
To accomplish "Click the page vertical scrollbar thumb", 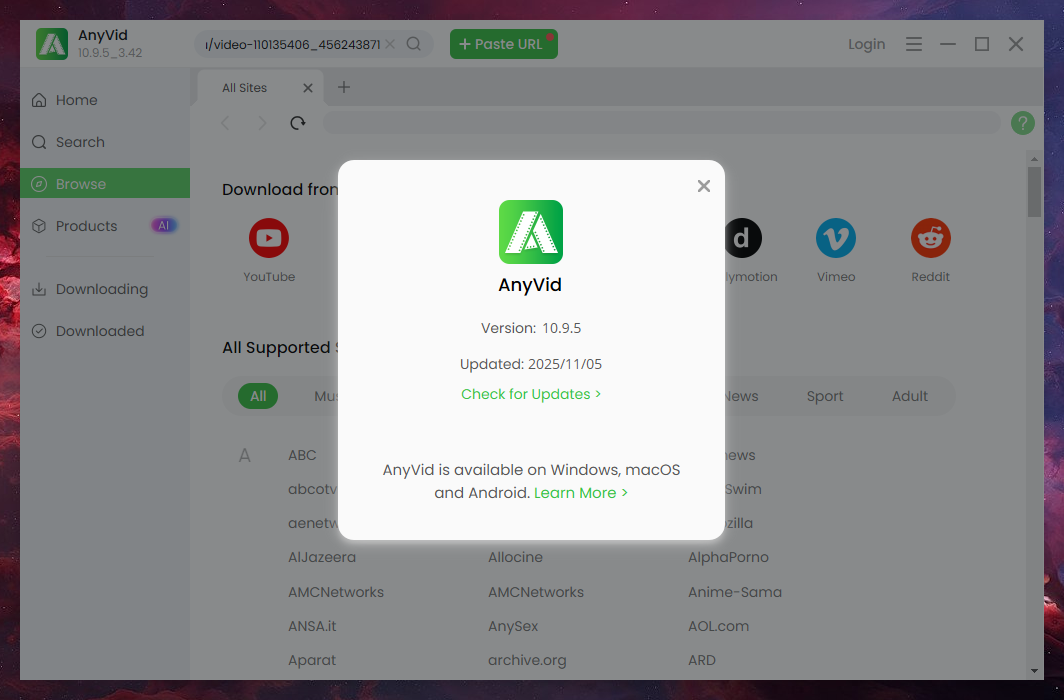I will pyautogui.click(x=1034, y=192).
